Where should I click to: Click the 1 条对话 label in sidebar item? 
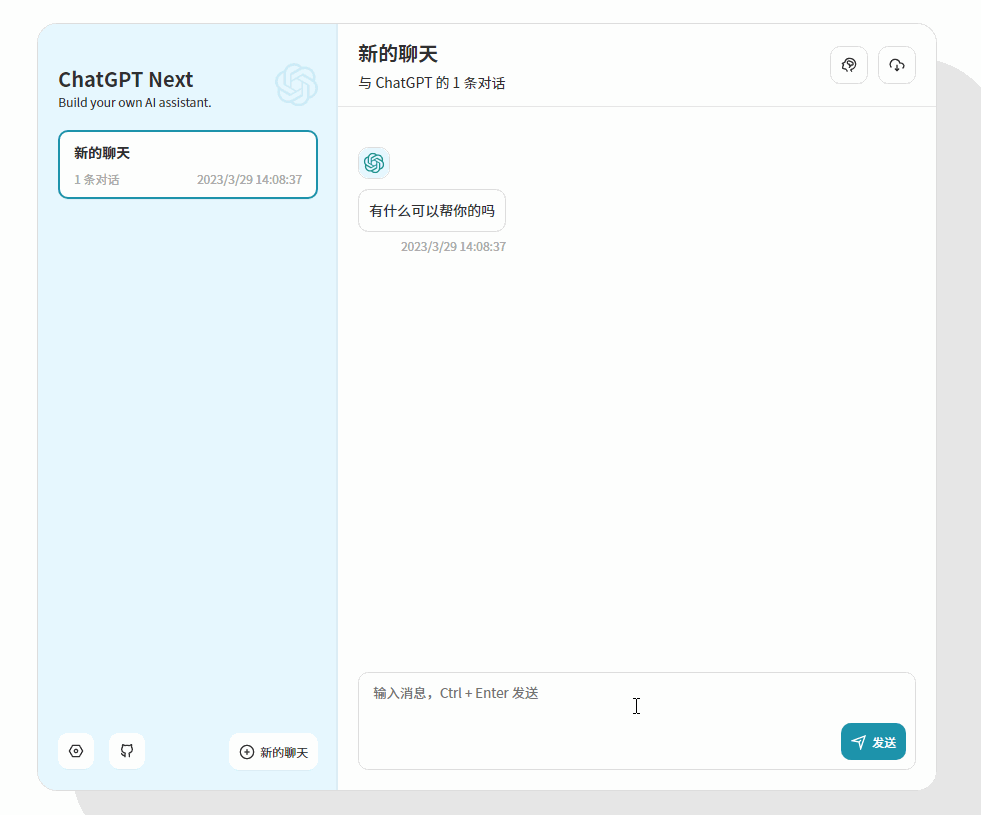click(x=96, y=180)
